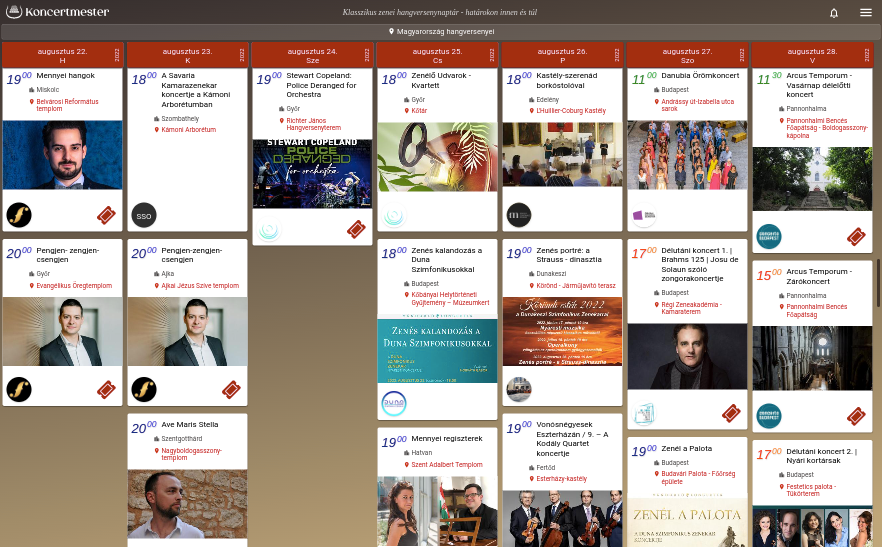Click ticket icon on Délutáni koncert 1. card

[731, 414]
